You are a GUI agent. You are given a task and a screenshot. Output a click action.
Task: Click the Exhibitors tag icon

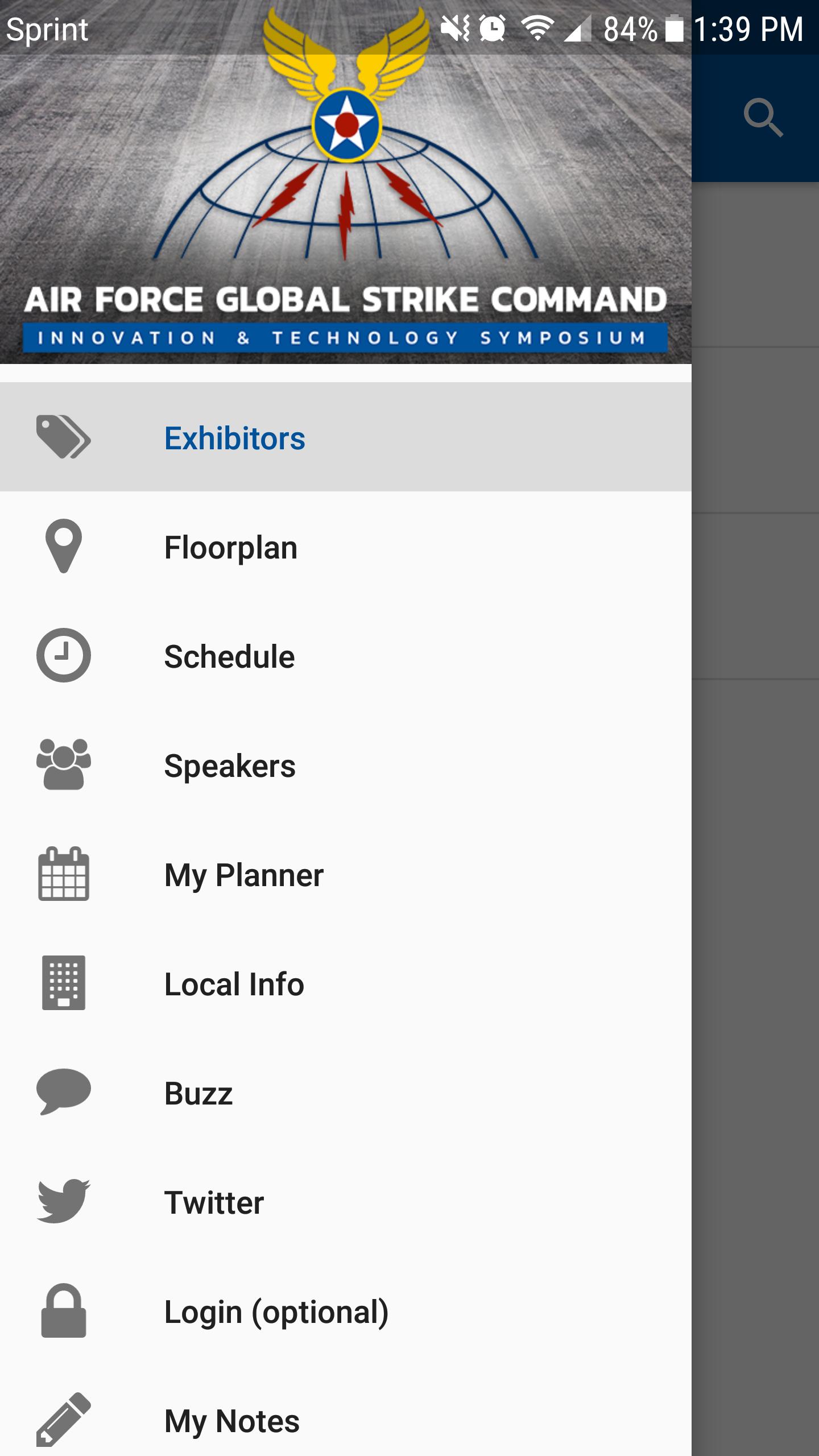(63, 437)
